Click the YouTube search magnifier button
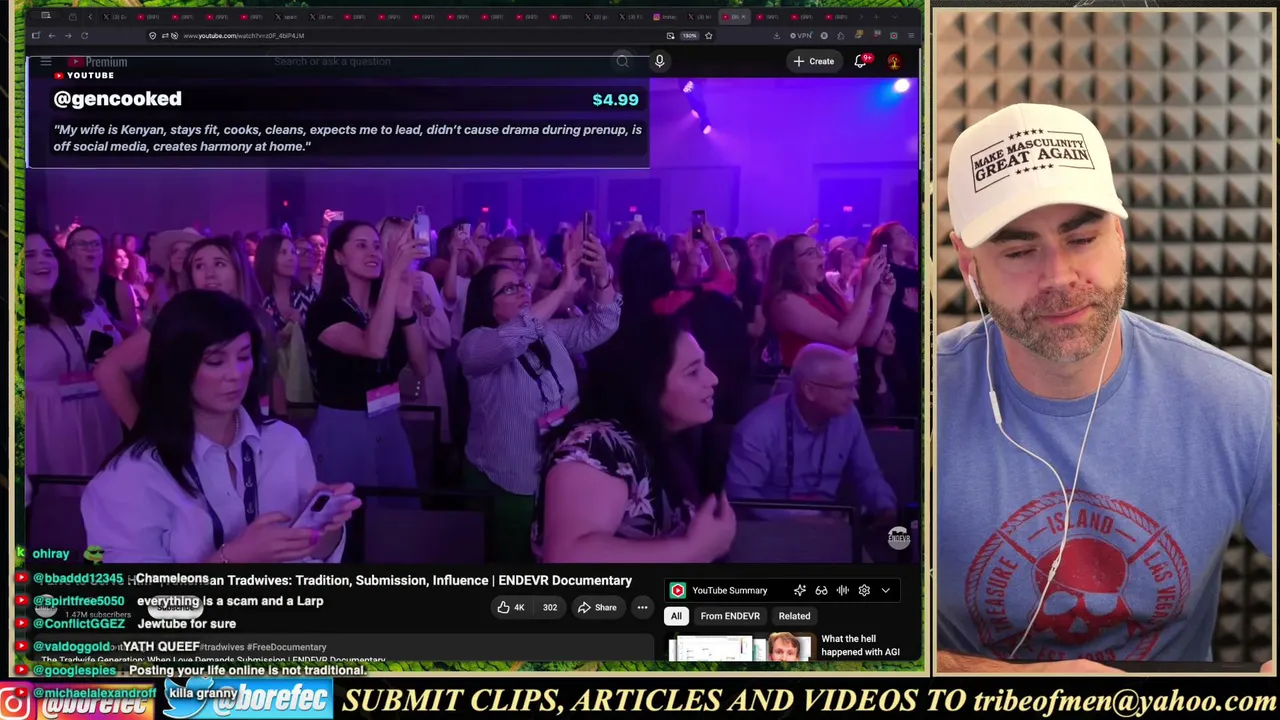 pos(622,62)
